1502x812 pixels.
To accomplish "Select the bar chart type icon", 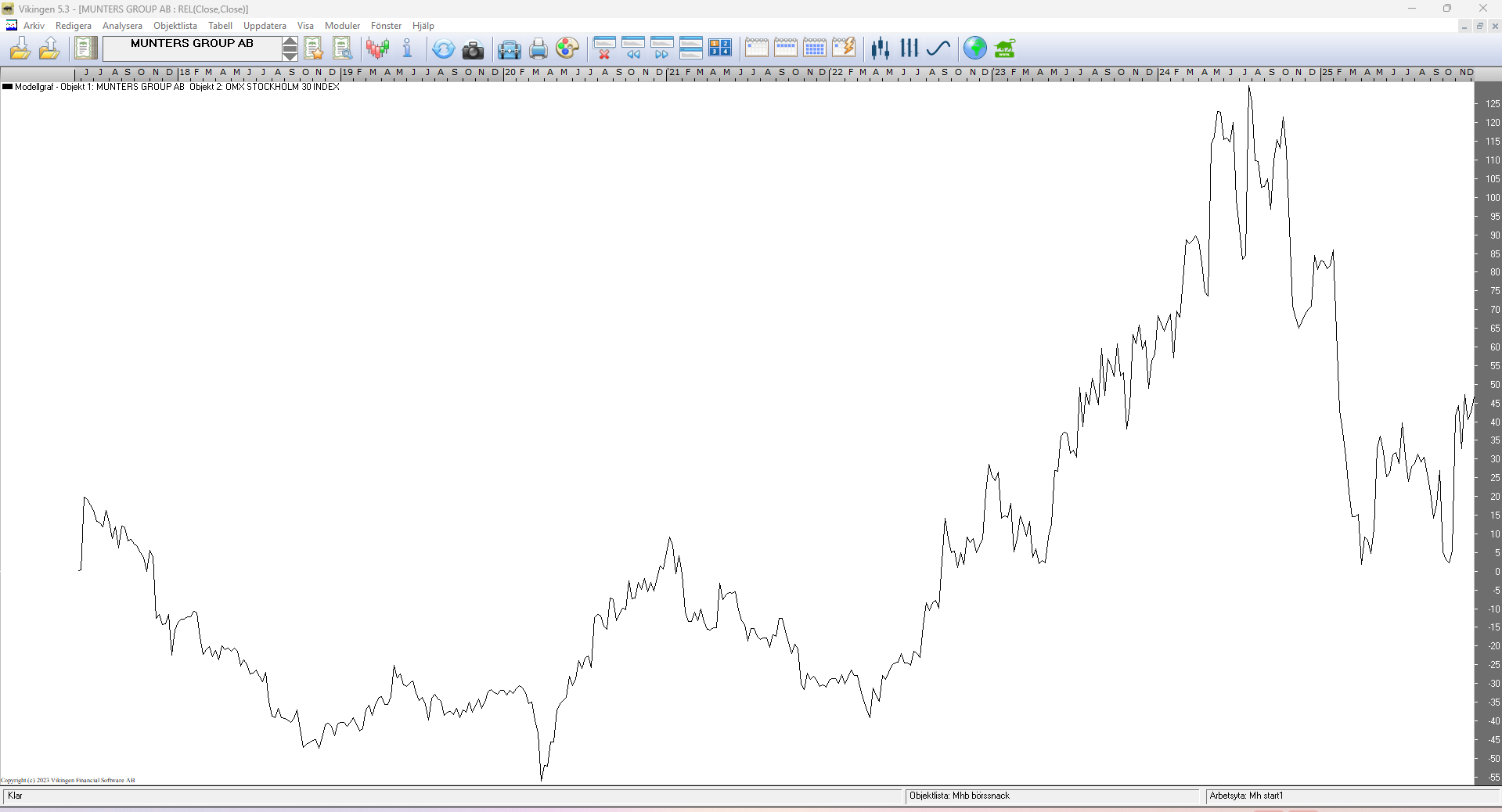I will coord(909,49).
